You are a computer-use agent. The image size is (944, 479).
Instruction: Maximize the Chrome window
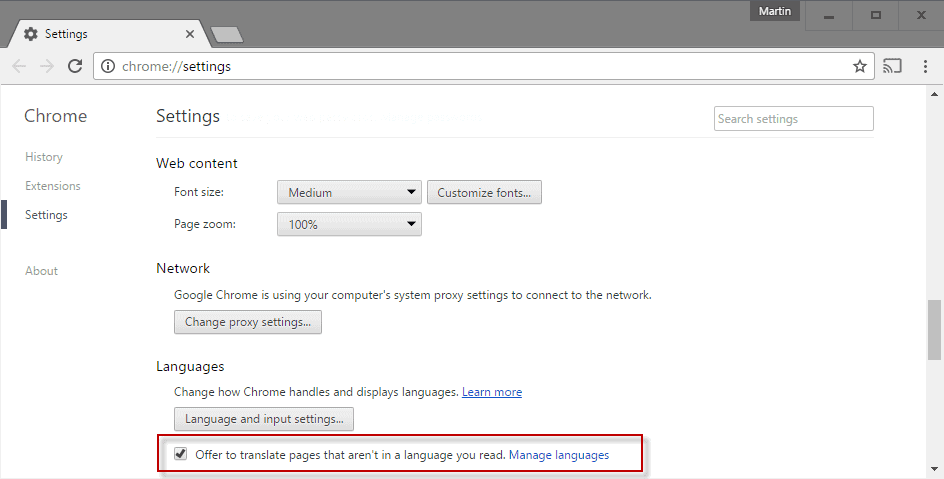click(x=876, y=16)
